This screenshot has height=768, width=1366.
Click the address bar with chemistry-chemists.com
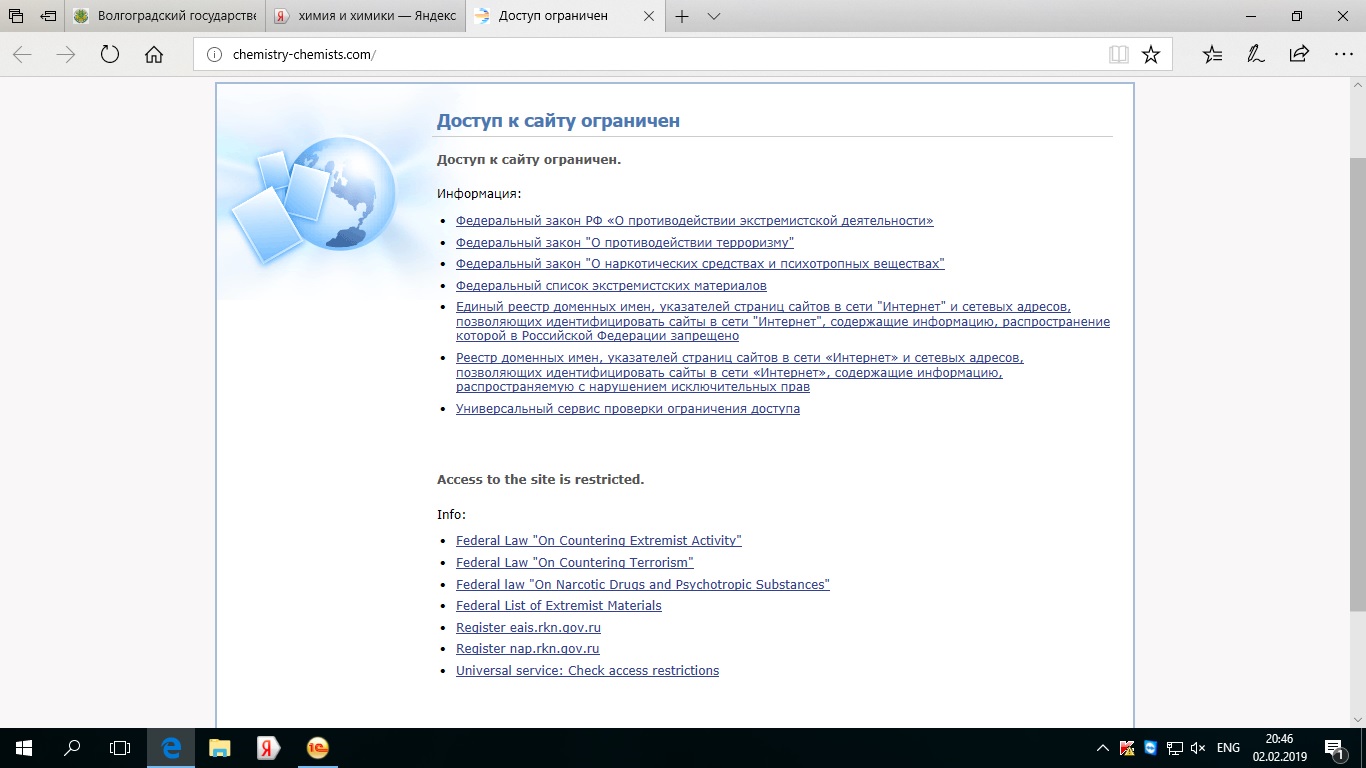tap(650, 55)
